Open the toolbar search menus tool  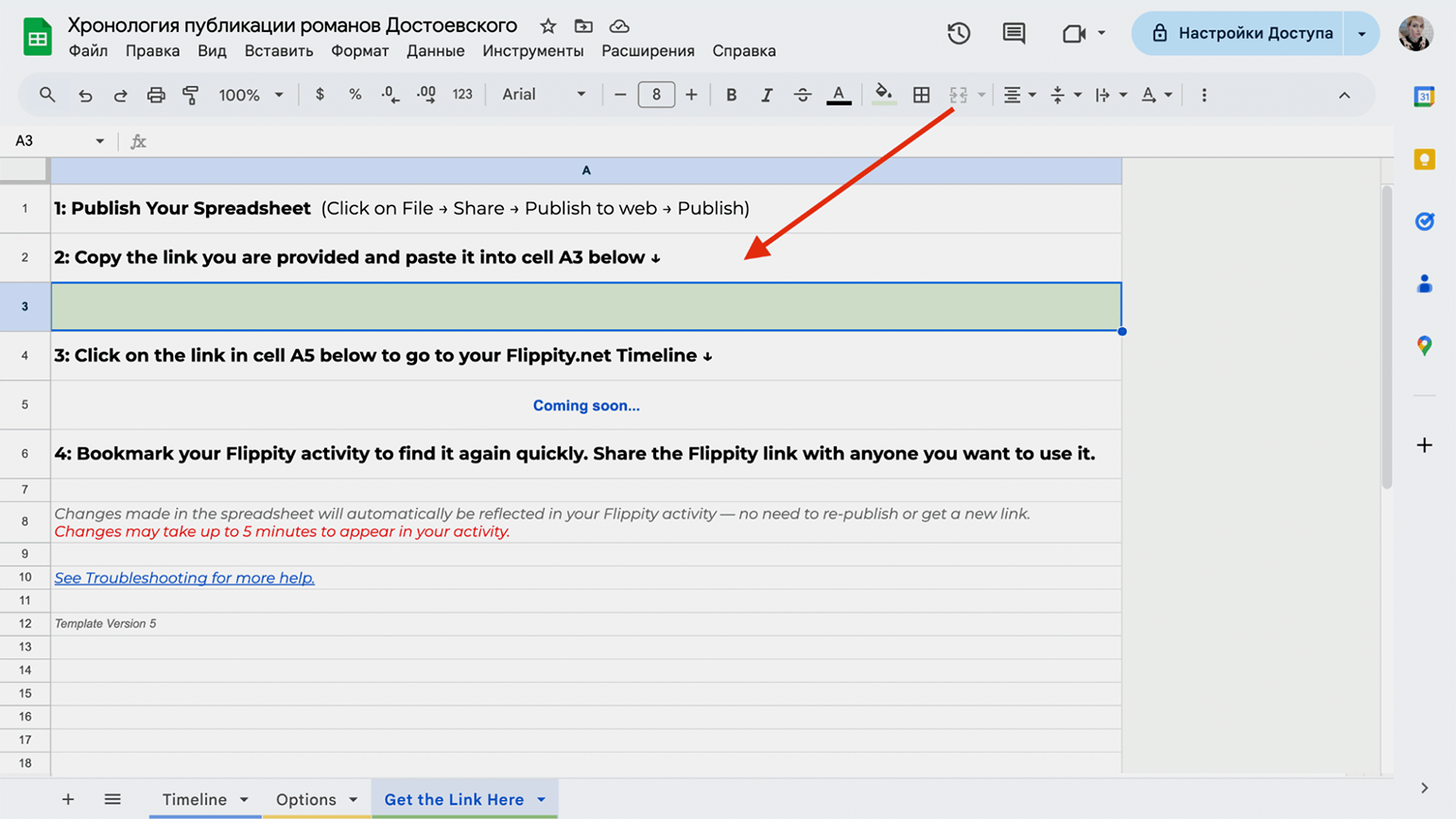46,95
